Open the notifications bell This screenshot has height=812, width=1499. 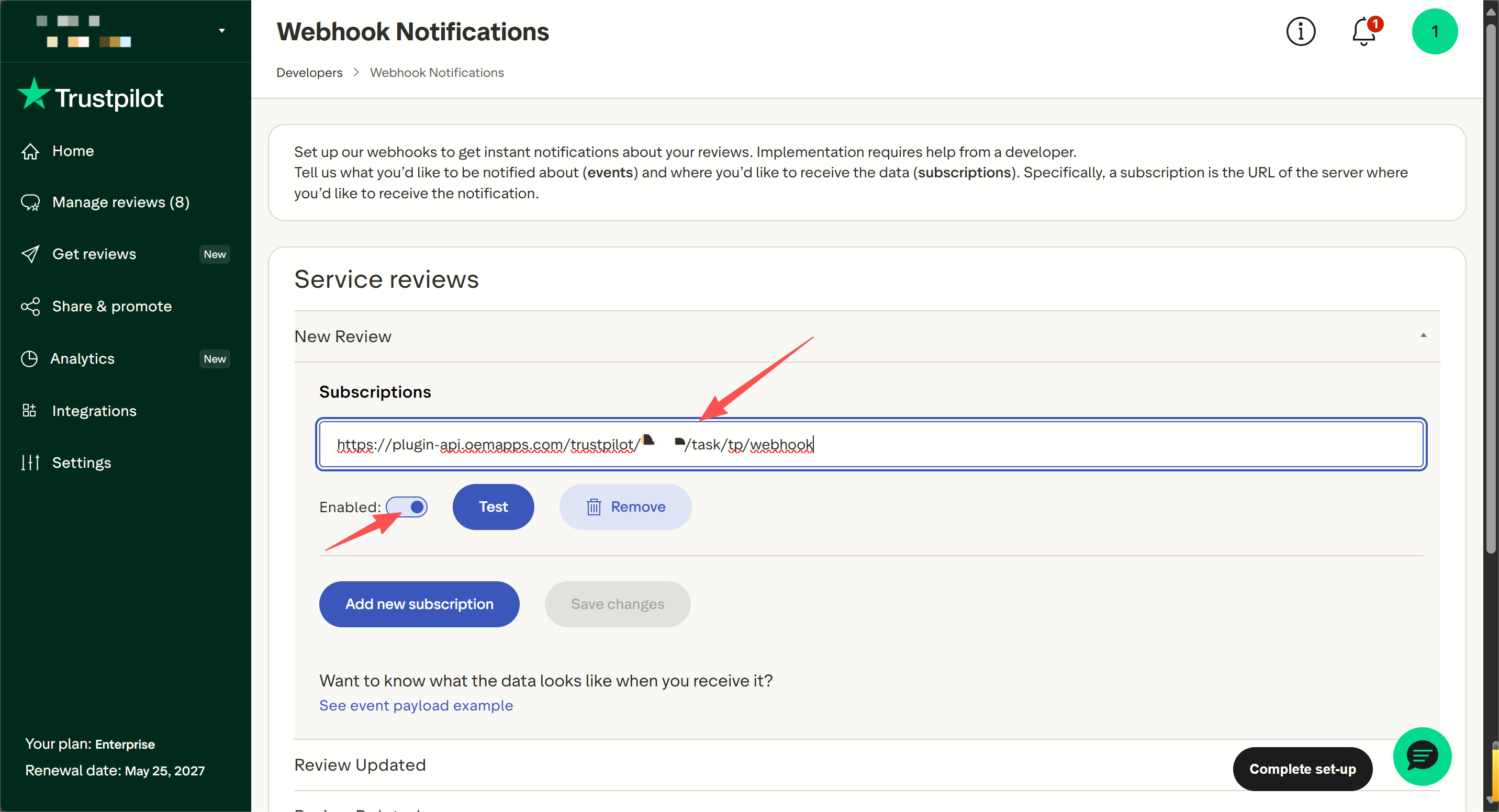tap(1365, 31)
